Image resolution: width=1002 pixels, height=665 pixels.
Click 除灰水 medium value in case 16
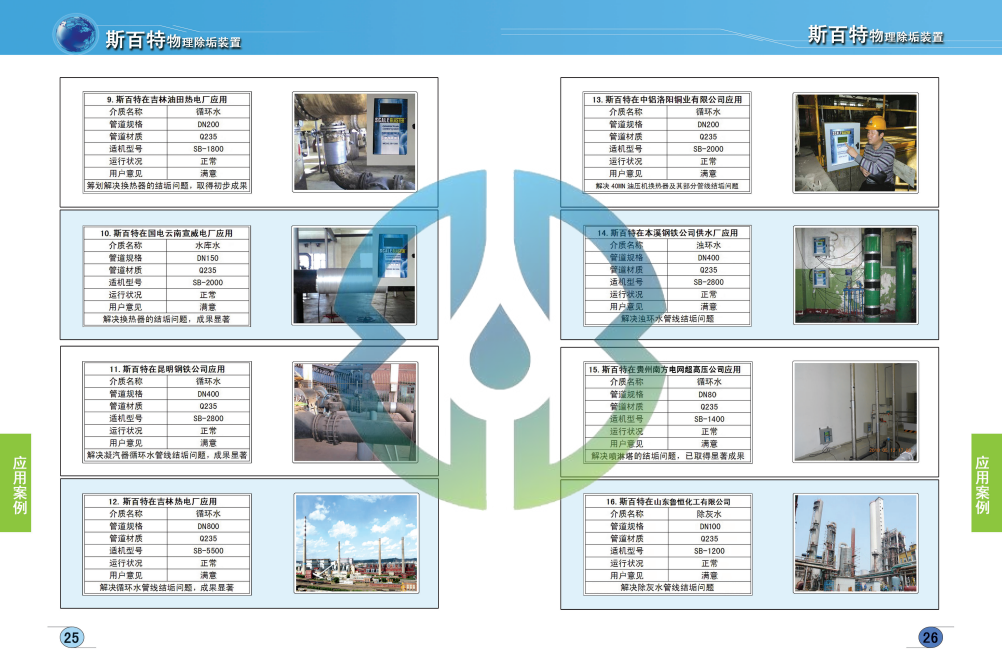709,514
